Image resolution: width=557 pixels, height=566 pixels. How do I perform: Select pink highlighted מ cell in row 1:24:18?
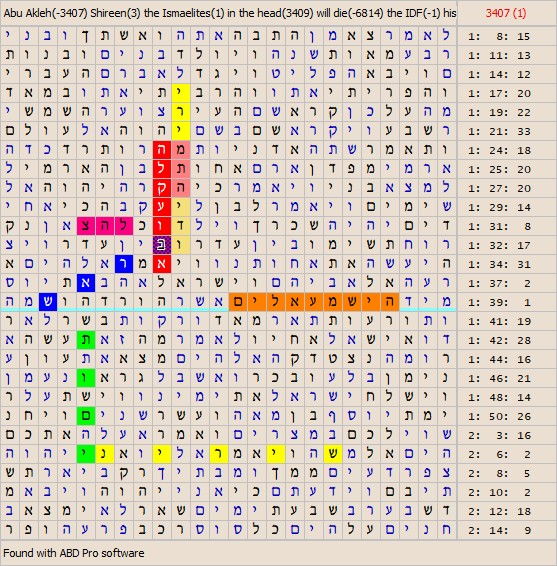(181, 150)
